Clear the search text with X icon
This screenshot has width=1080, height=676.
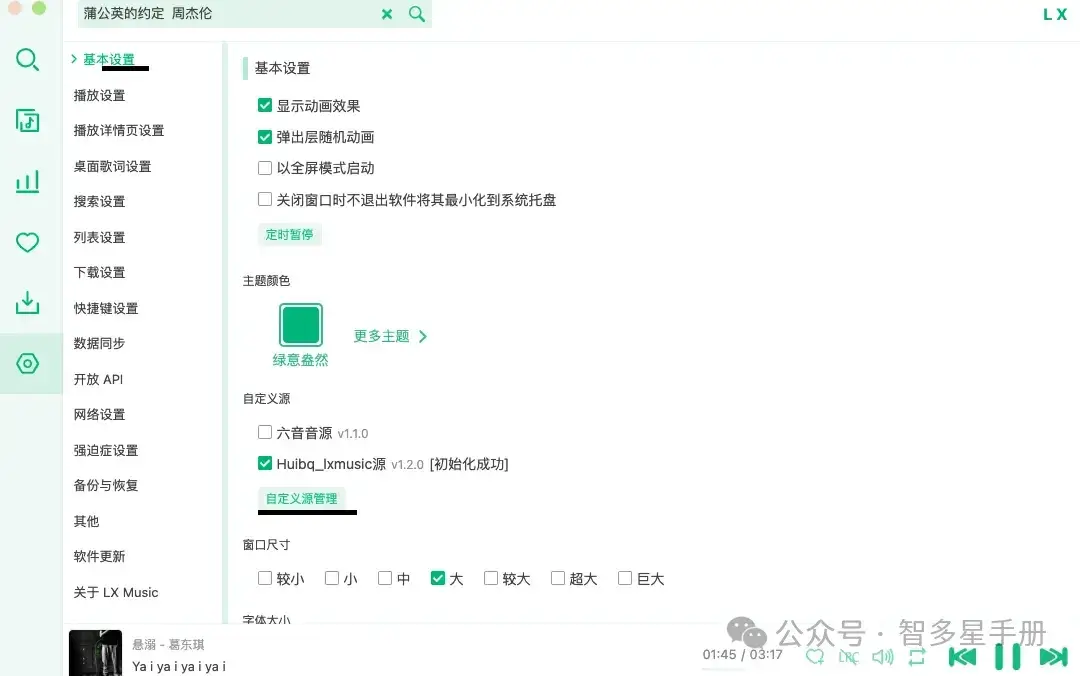(x=387, y=14)
